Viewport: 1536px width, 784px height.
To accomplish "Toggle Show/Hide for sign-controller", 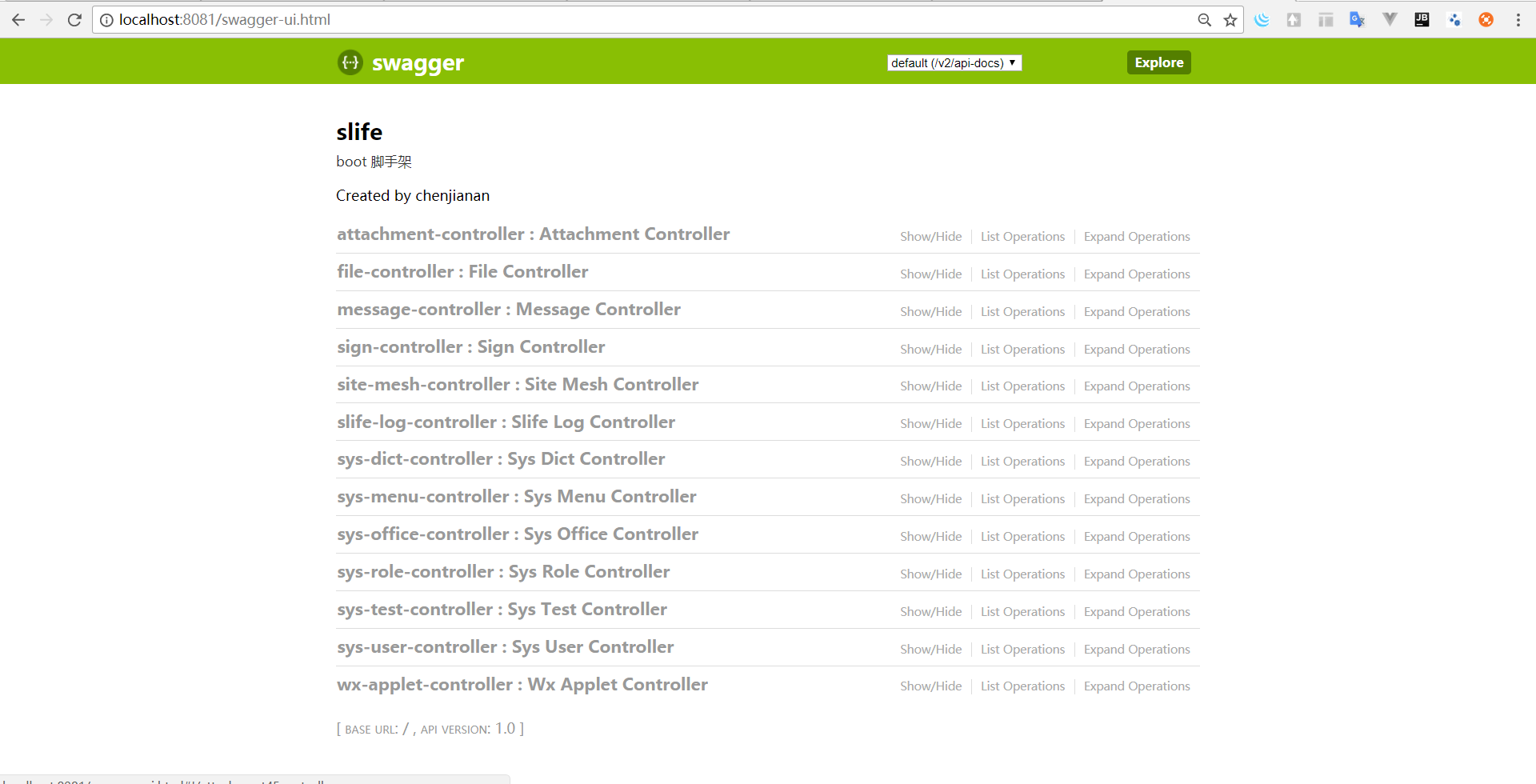I will [x=930, y=350].
